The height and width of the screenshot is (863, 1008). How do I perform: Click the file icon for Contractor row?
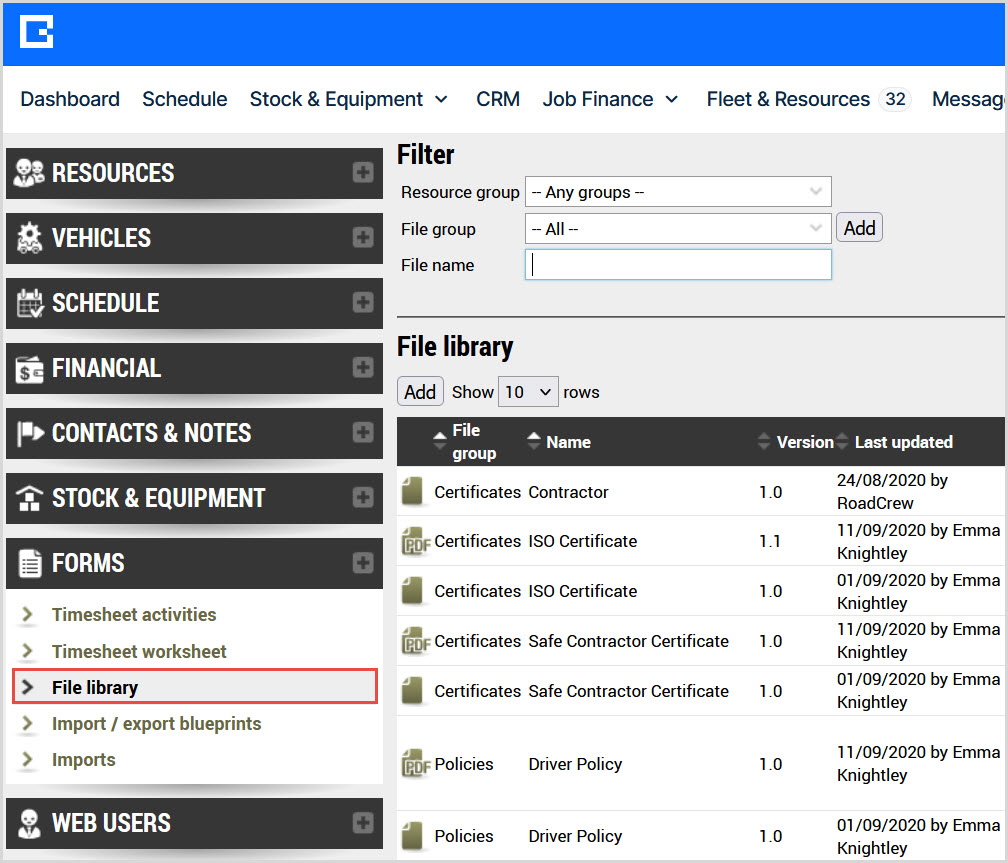click(x=412, y=492)
